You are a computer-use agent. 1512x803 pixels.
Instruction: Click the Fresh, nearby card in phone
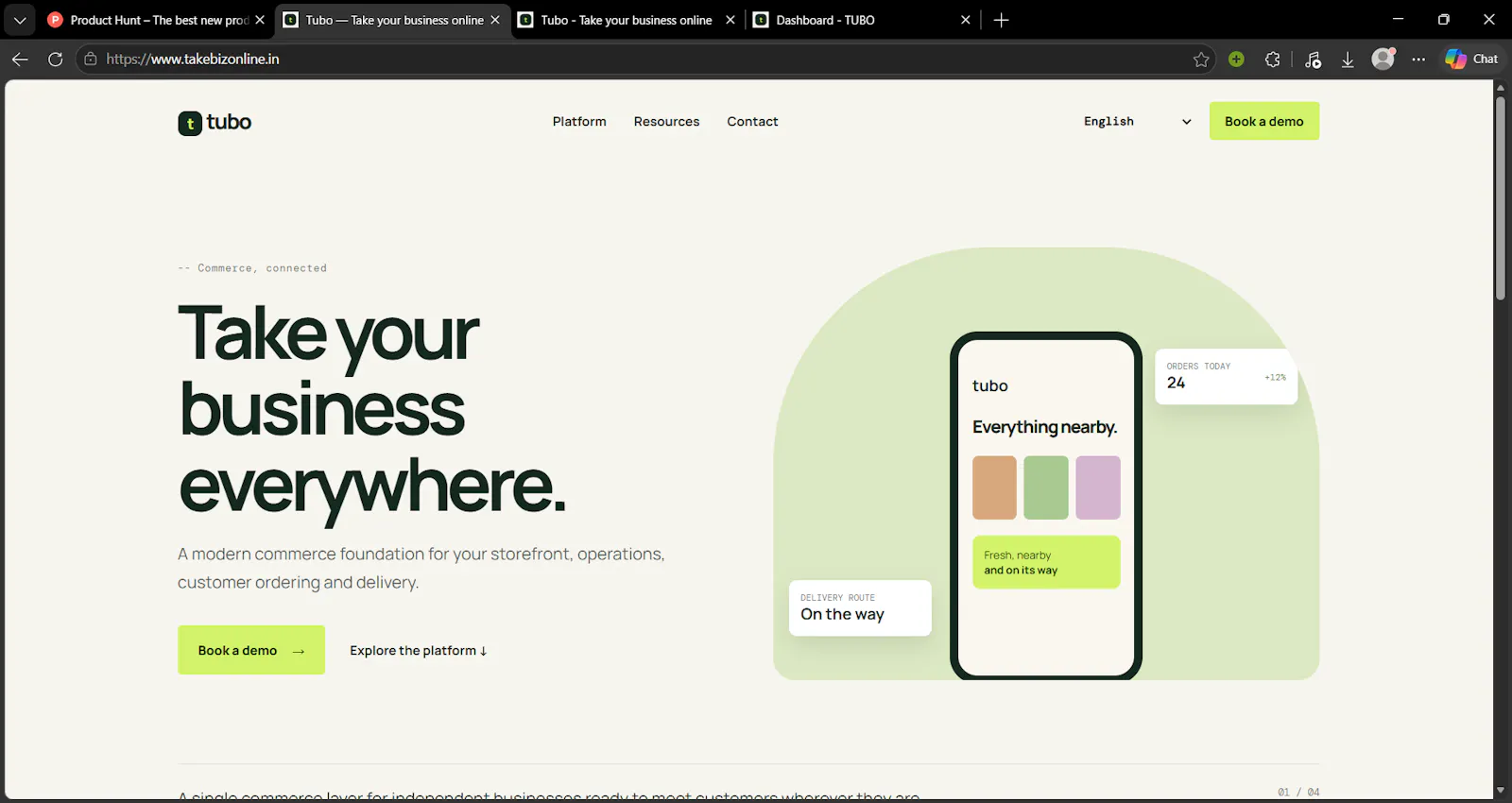pyautogui.click(x=1046, y=562)
